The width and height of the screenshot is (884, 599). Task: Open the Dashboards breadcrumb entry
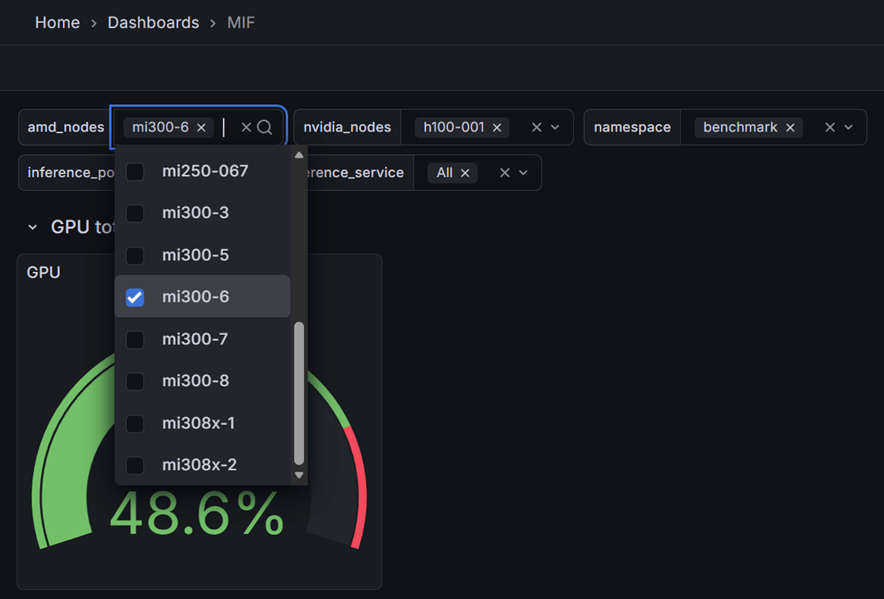[153, 22]
